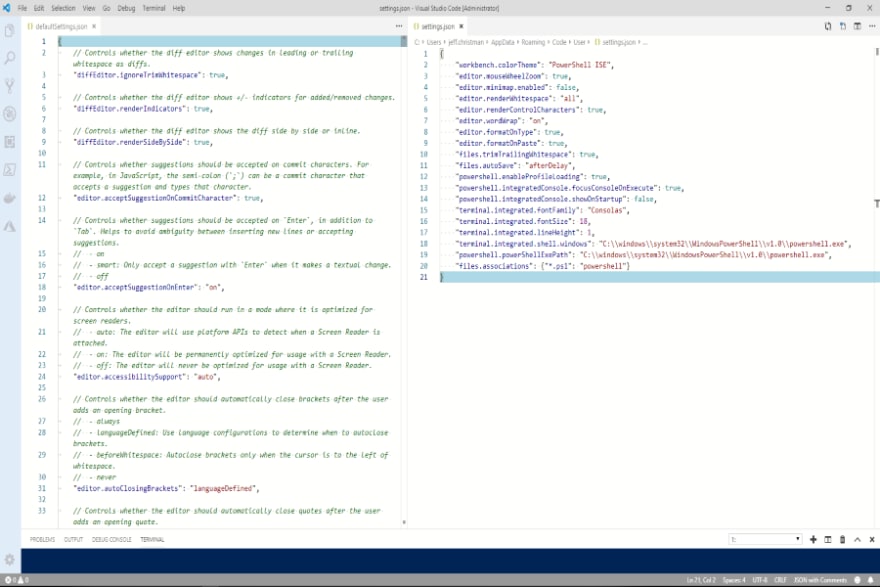Open the View menu
This screenshot has height=587, width=880.
(x=89, y=8)
